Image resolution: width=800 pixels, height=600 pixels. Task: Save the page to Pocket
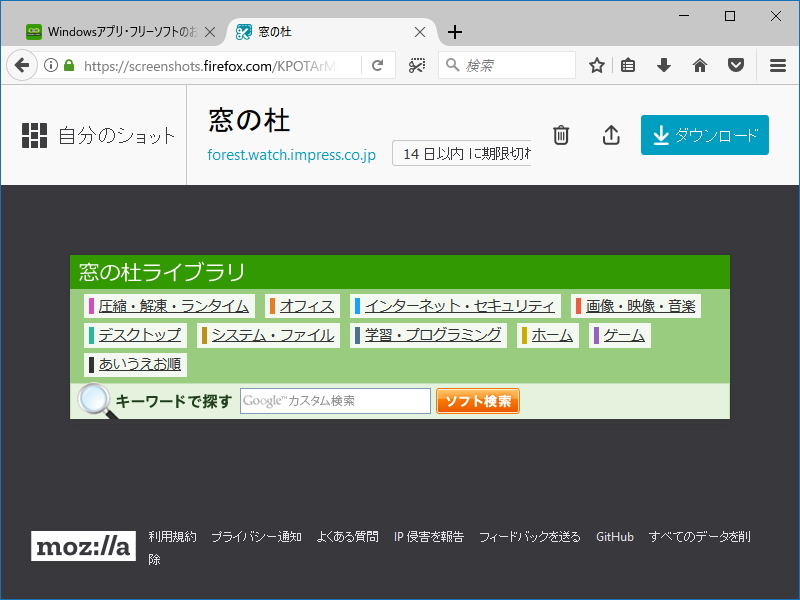(736, 65)
